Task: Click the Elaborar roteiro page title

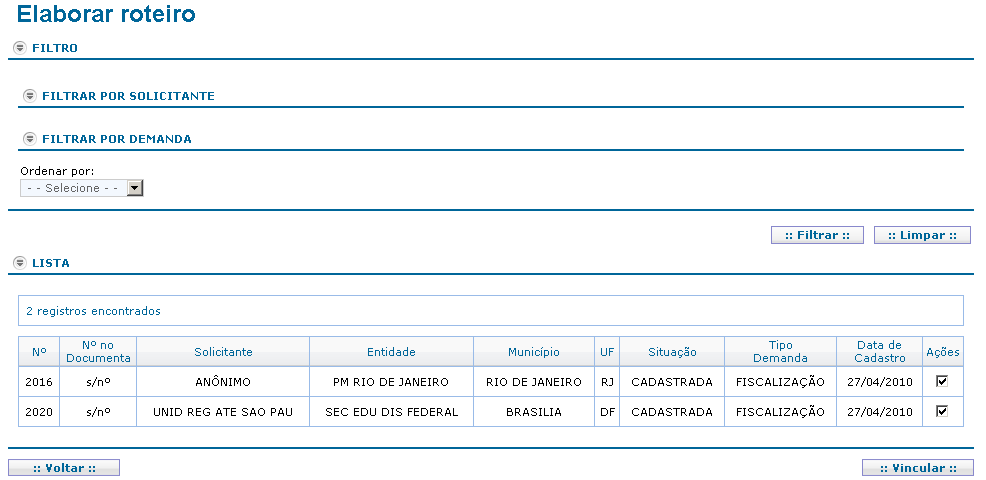Action: [x=106, y=14]
